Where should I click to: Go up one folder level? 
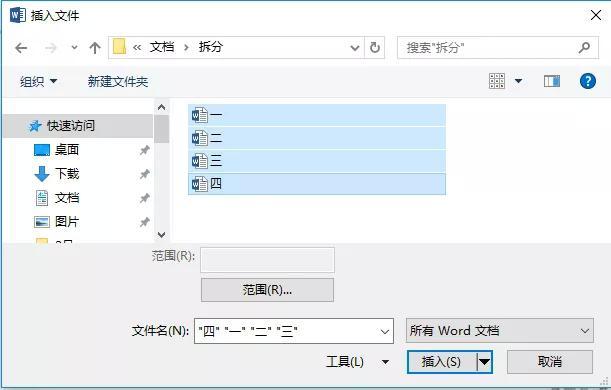click(95, 48)
